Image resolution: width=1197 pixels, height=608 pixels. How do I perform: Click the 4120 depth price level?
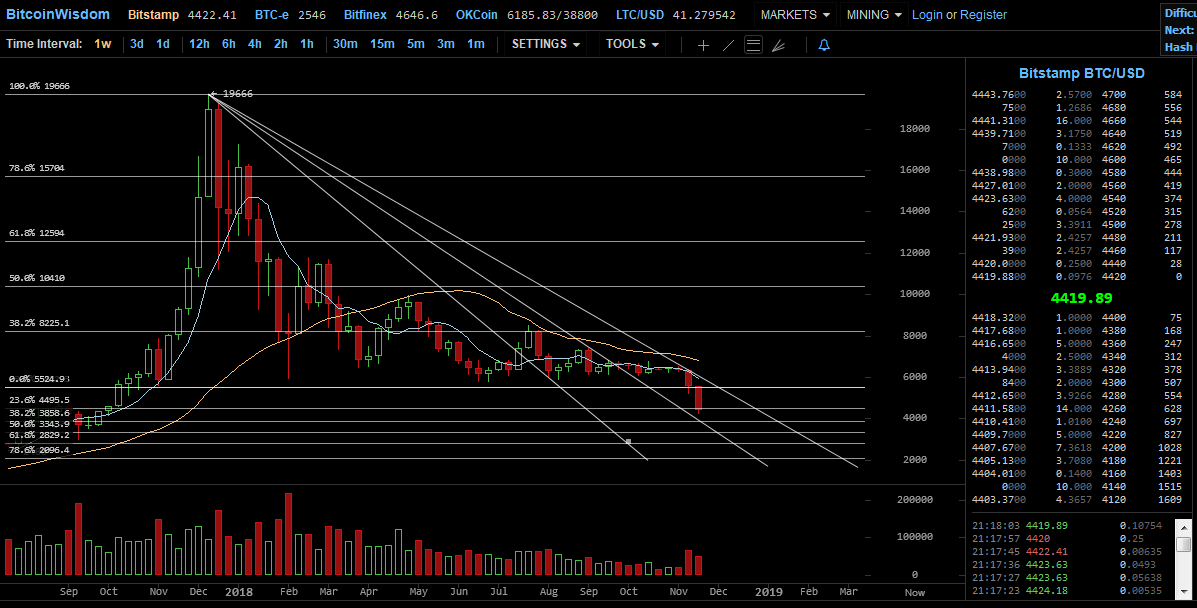[1114, 500]
